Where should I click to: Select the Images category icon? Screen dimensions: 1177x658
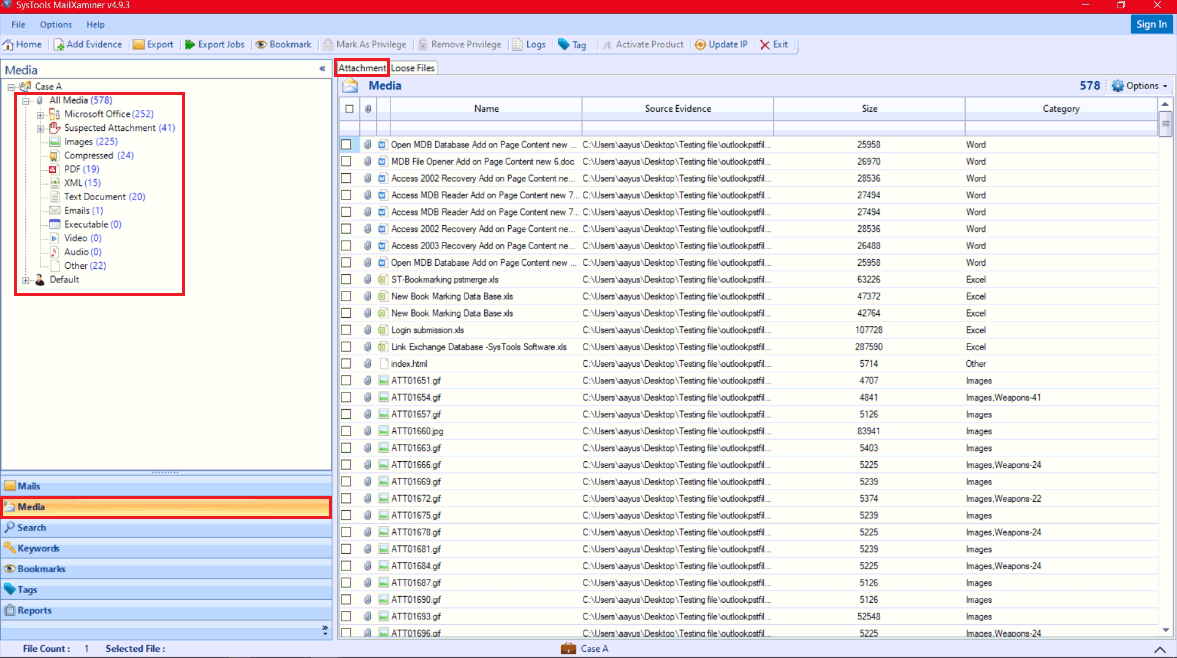pyautogui.click(x=55, y=142)
